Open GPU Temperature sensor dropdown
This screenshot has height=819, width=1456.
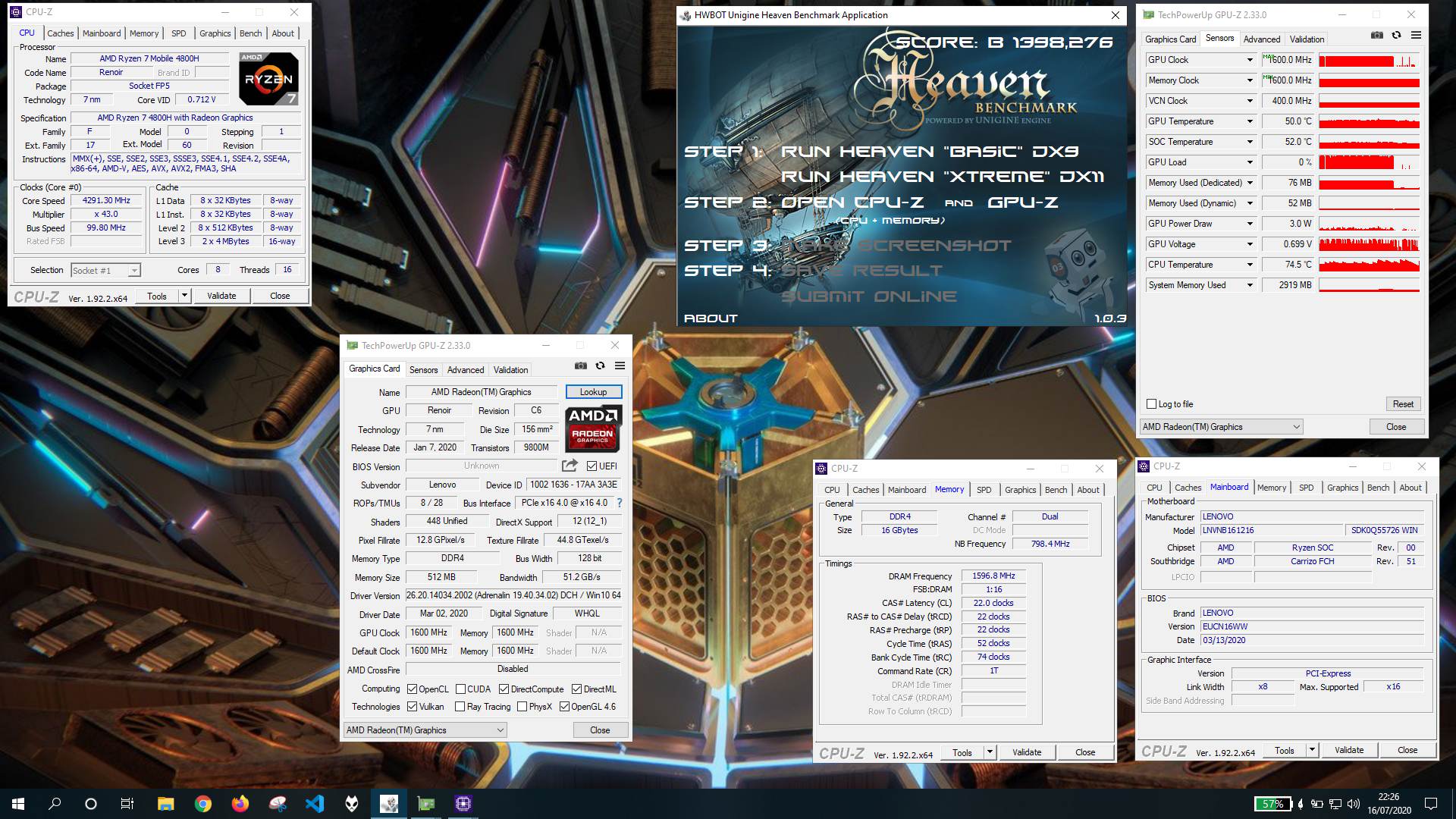click(x=1250, y=121)
